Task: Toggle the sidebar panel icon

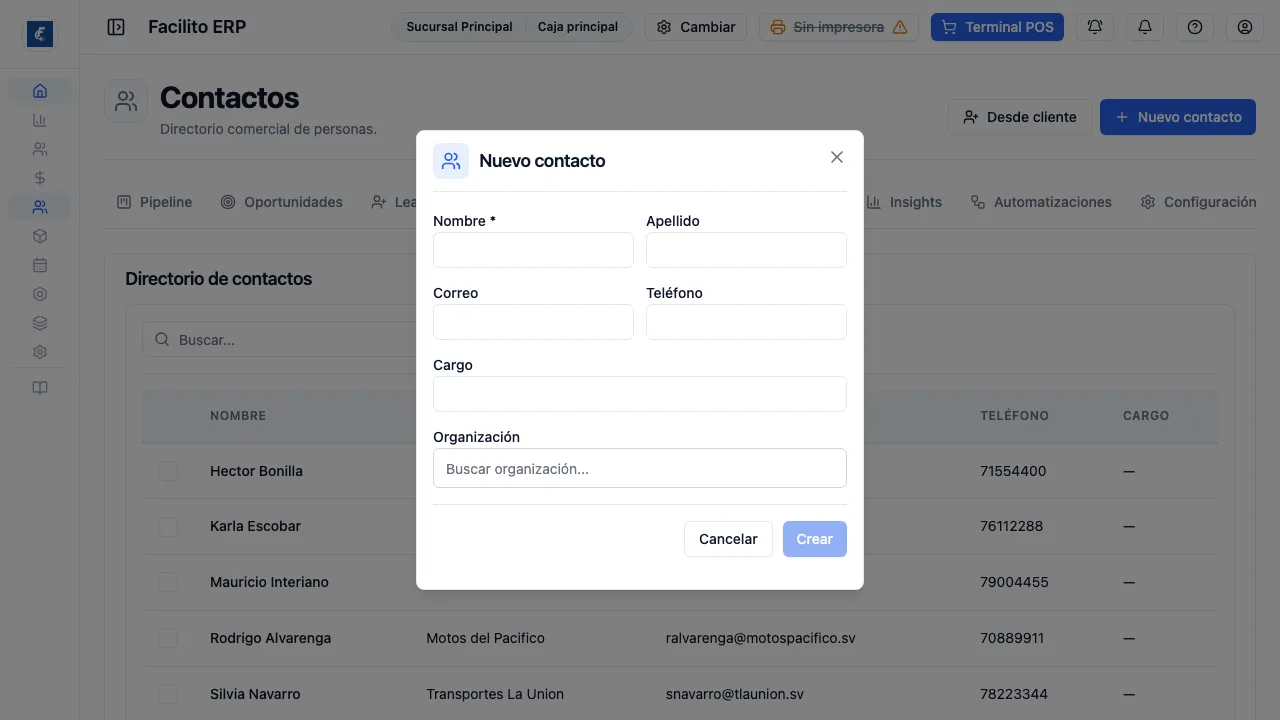Action: (x=116, y=27)
